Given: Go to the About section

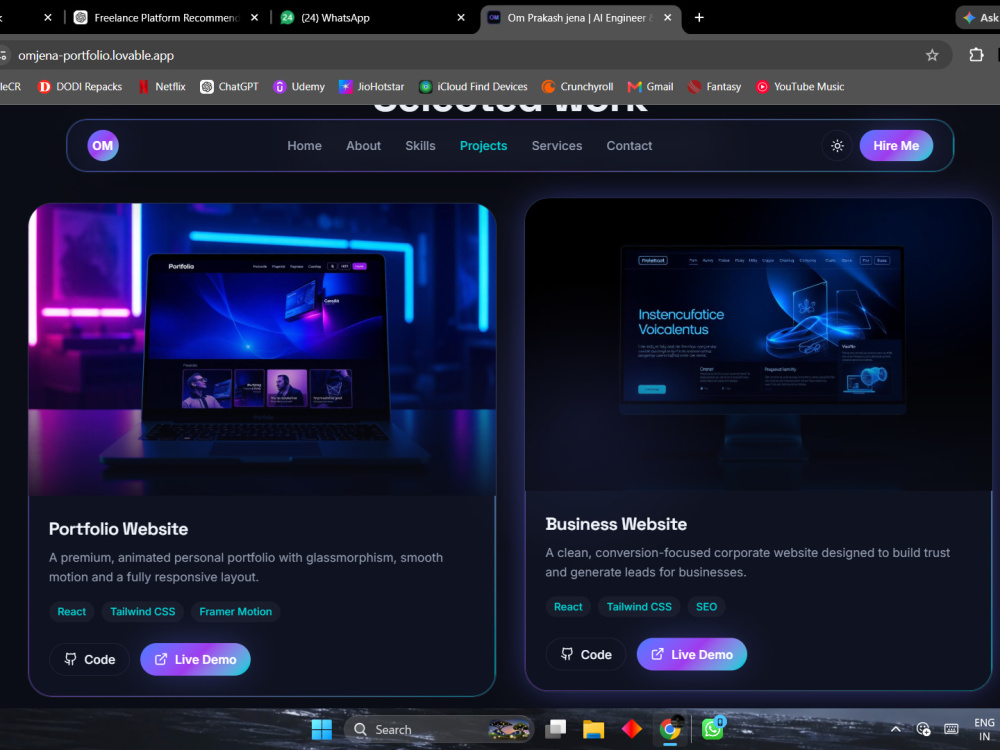Looking at the screenshot, I should click(364, 145).
